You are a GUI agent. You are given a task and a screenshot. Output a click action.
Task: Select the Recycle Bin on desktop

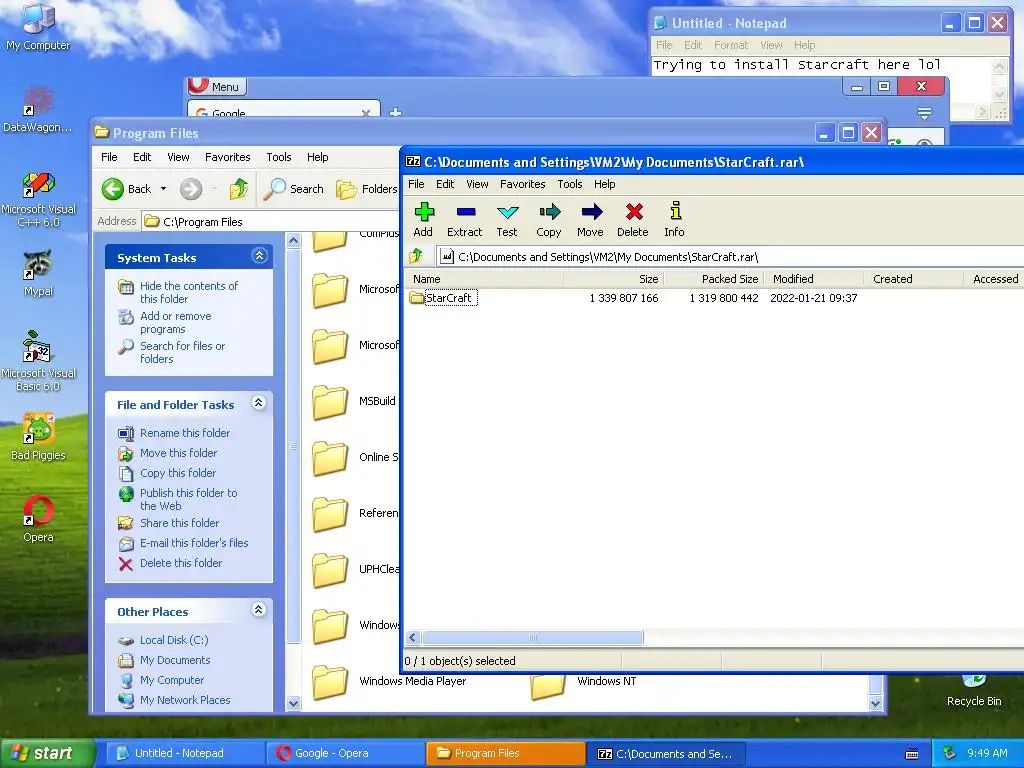point(974,692)
